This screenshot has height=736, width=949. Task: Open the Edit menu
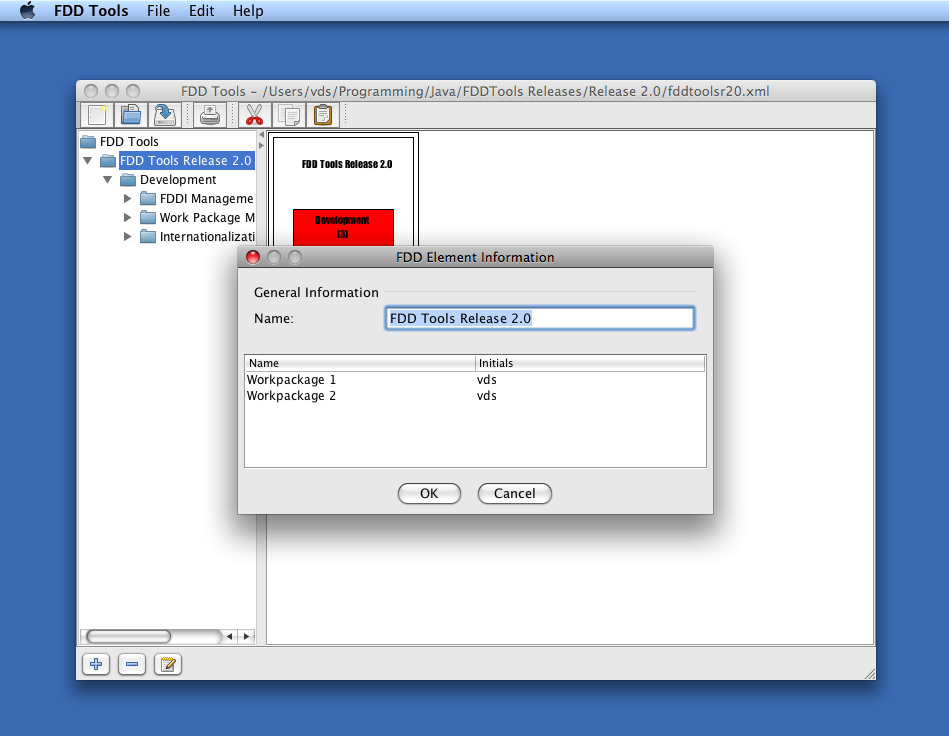click(x=202, y=11)
